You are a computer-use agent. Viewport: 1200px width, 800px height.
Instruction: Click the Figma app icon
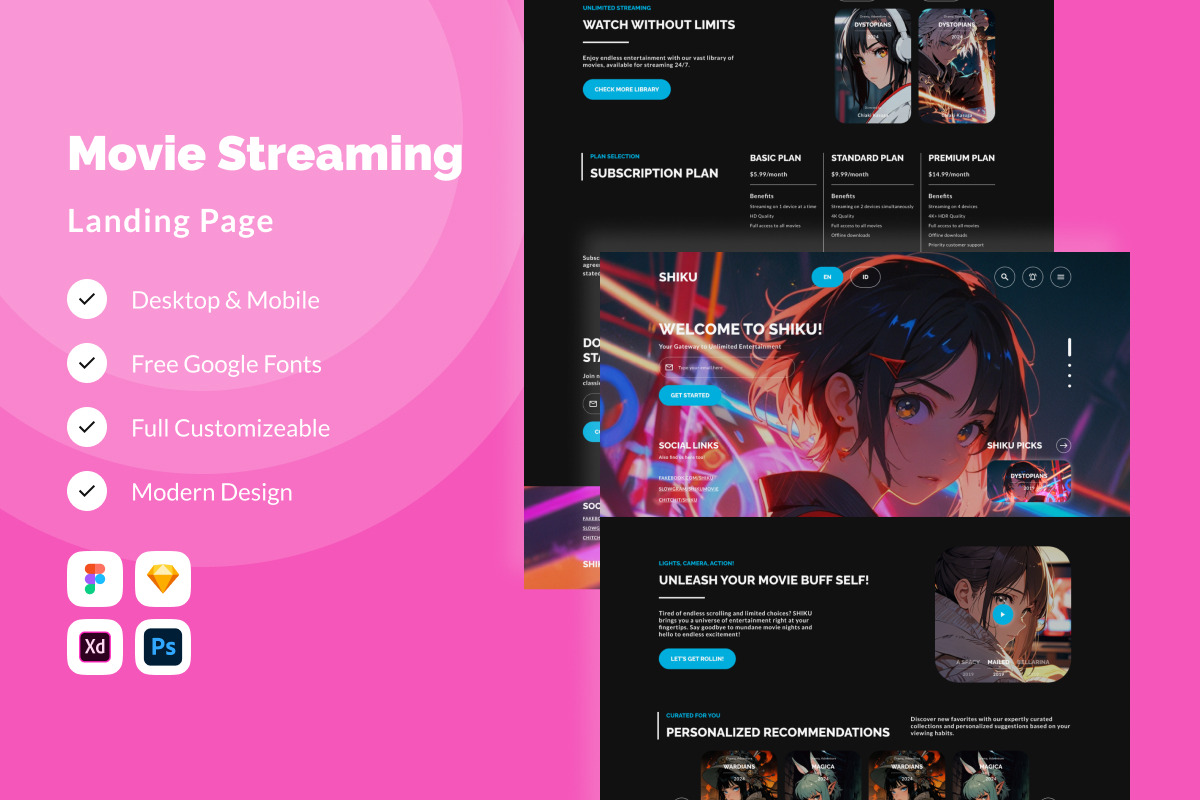pyautogui.click(x=95, y=579)
